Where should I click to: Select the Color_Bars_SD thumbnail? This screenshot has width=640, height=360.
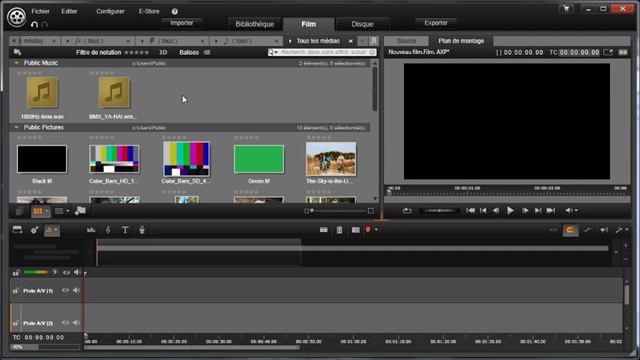pyautogui.click(x=187, y=159)
